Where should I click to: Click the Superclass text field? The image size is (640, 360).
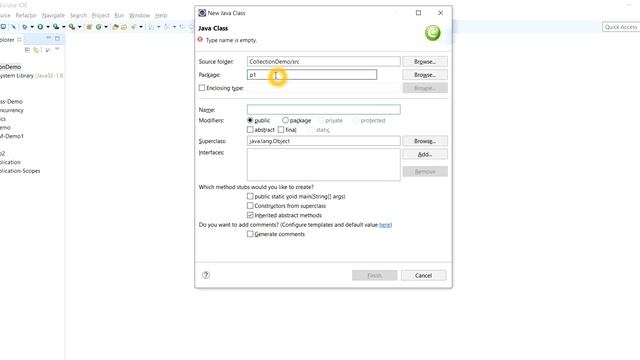click(x=324, y=141)
